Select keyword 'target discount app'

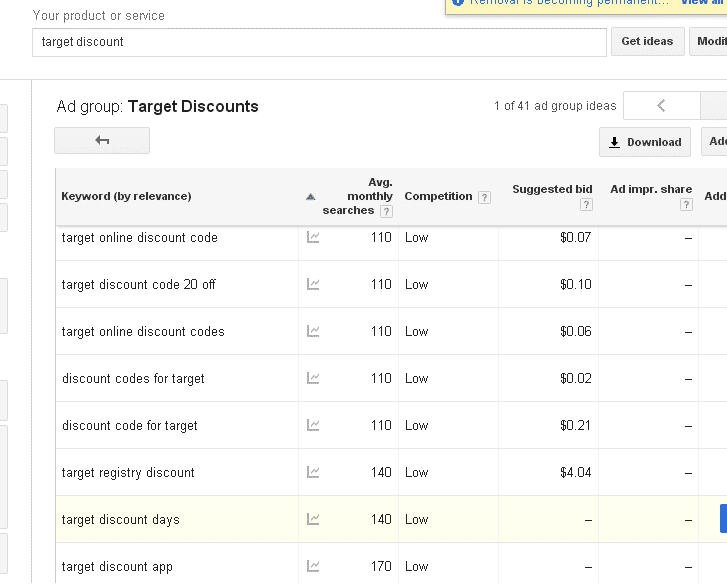click(117, 566)
